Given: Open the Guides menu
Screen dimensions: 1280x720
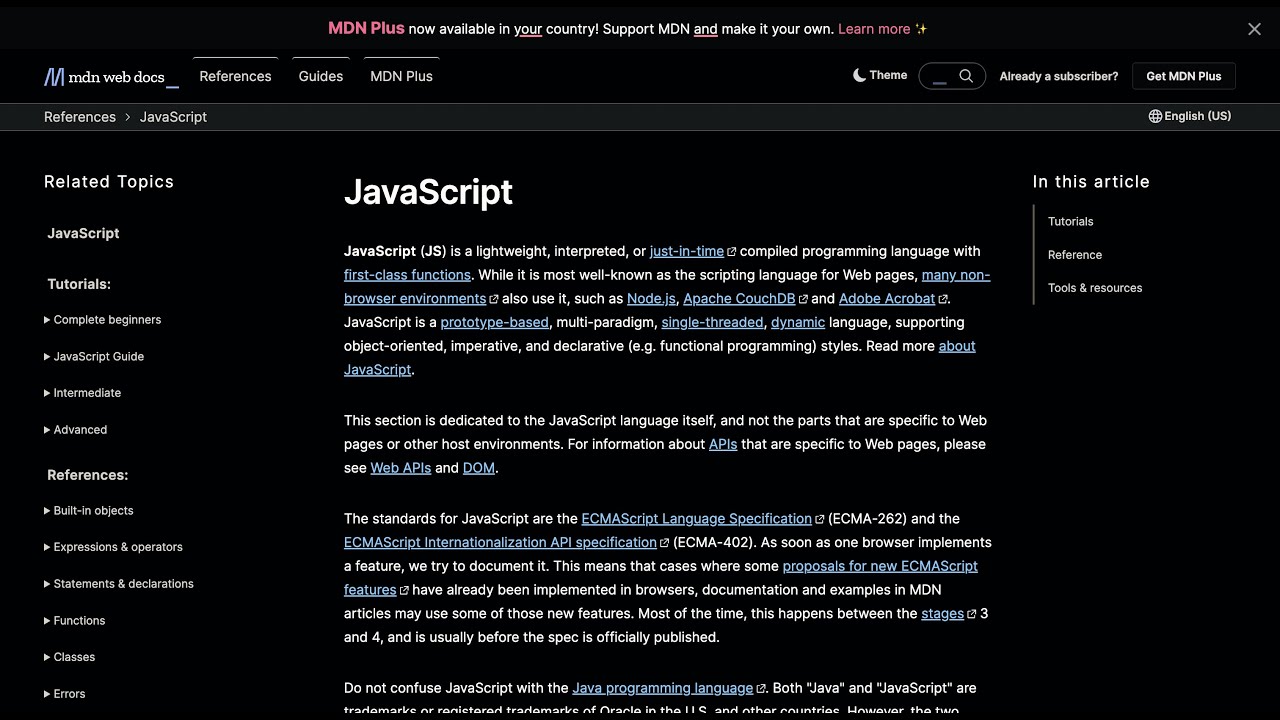Looking at the screenshot, I should click(x=321, y=76).
